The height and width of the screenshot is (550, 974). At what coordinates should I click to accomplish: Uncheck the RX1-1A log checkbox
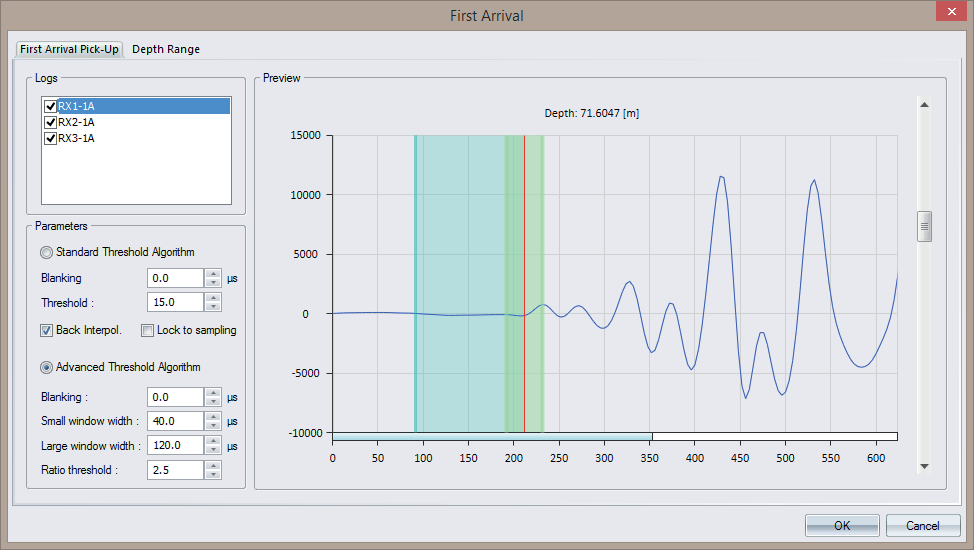50,106
